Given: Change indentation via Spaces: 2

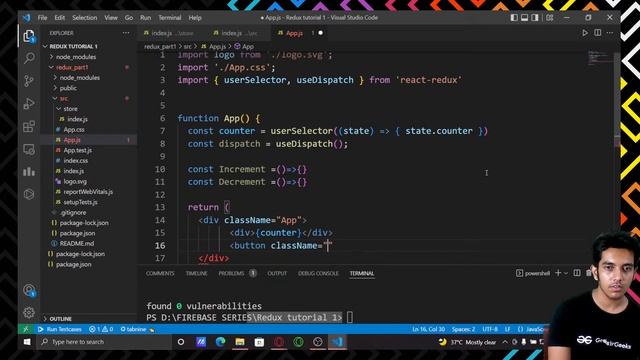Looking at the screenshot, I should pos(464,329).
